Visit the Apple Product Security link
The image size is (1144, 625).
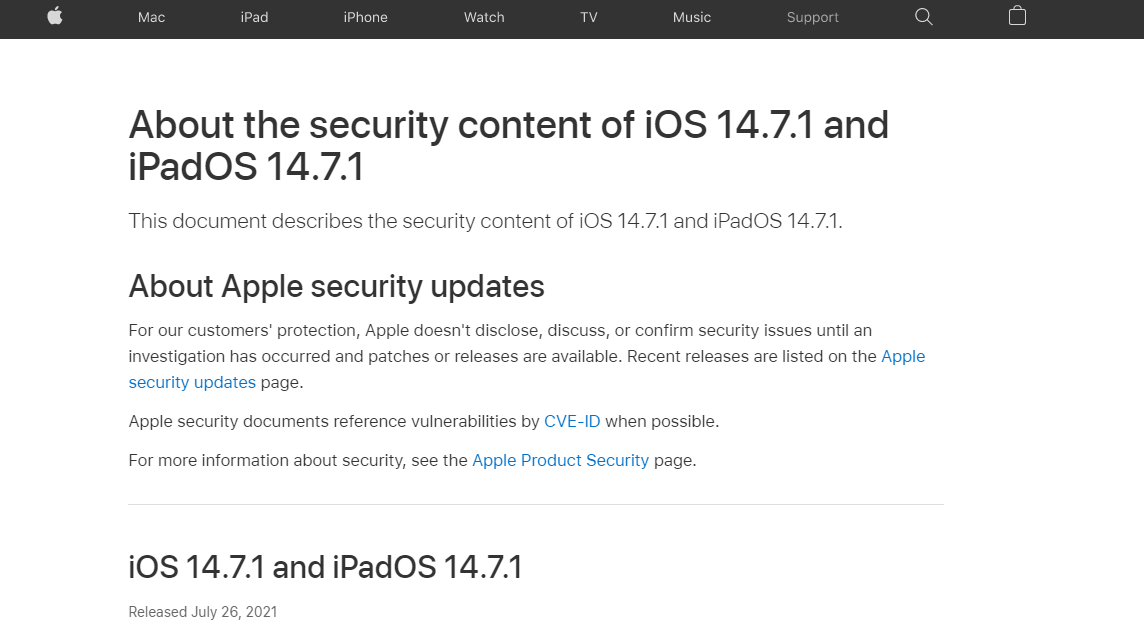click(560, 461)
